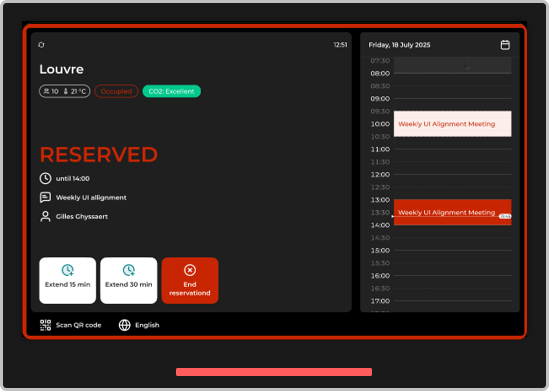
Task: Select the Occupied status badge
Action: (116, 91)
